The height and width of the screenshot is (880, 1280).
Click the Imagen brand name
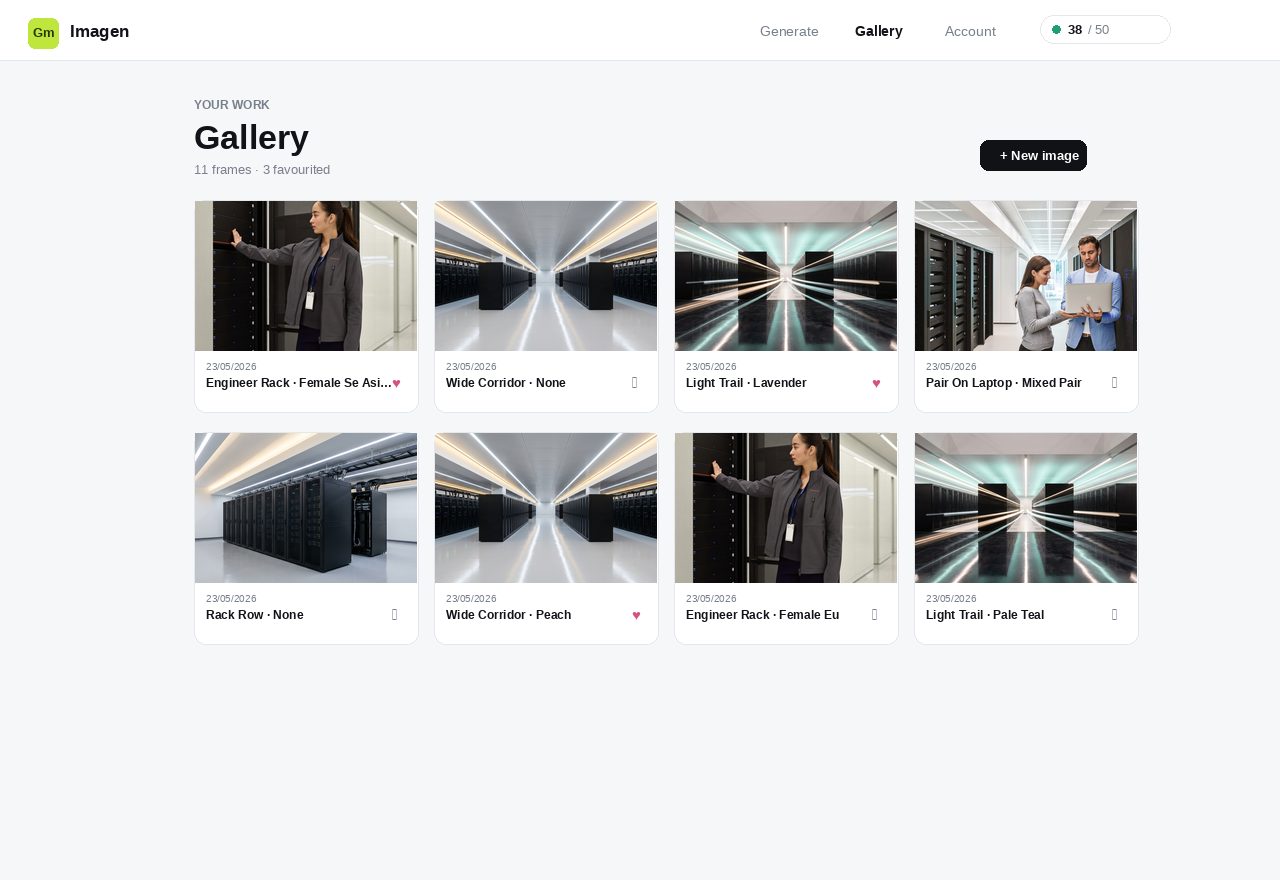click(100, 31)
